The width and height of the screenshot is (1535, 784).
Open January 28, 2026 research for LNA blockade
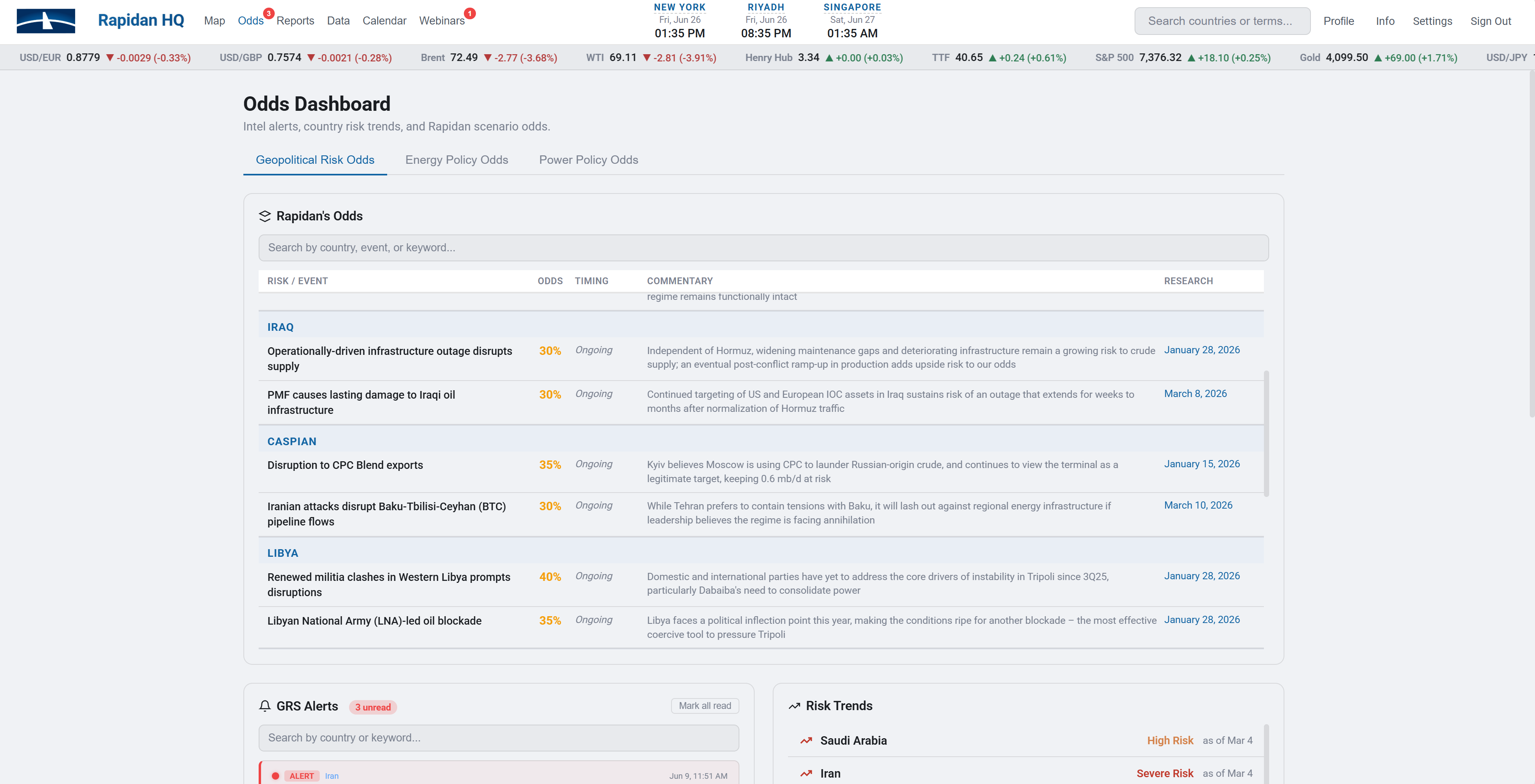click(x=1202, y=619)
